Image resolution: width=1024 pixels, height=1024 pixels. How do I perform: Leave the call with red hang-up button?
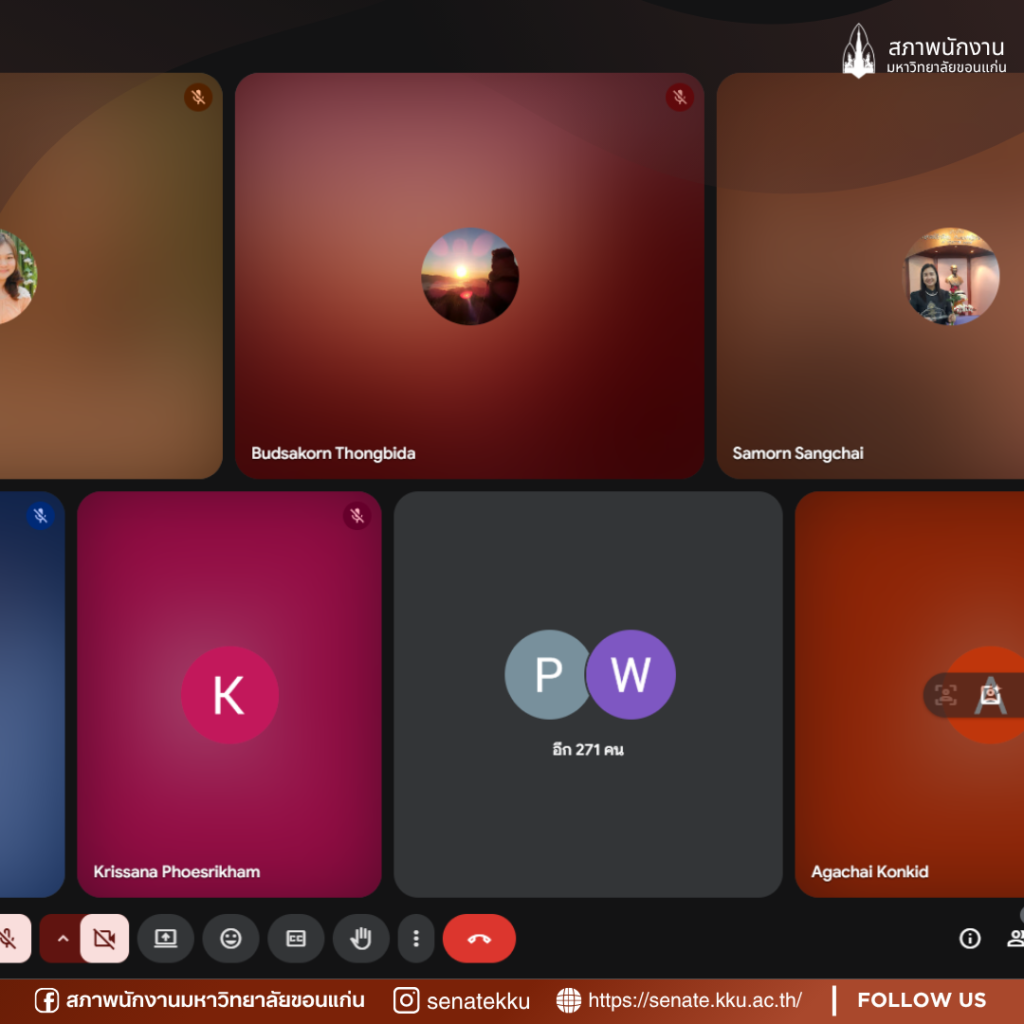[479, 938]
